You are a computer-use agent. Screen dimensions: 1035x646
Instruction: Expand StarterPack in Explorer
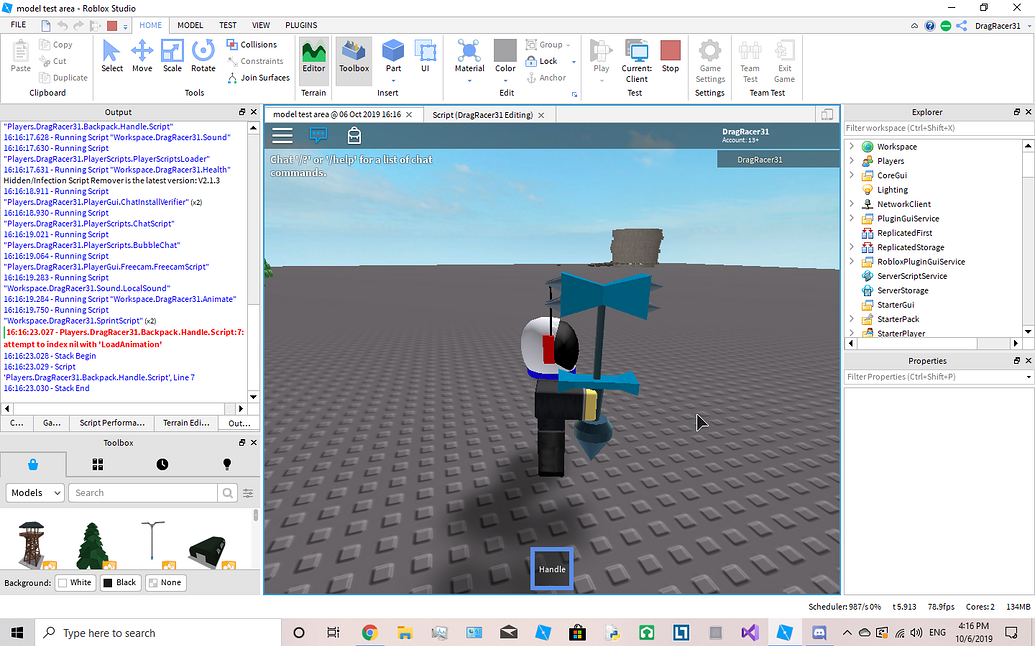tap(851, 319)
